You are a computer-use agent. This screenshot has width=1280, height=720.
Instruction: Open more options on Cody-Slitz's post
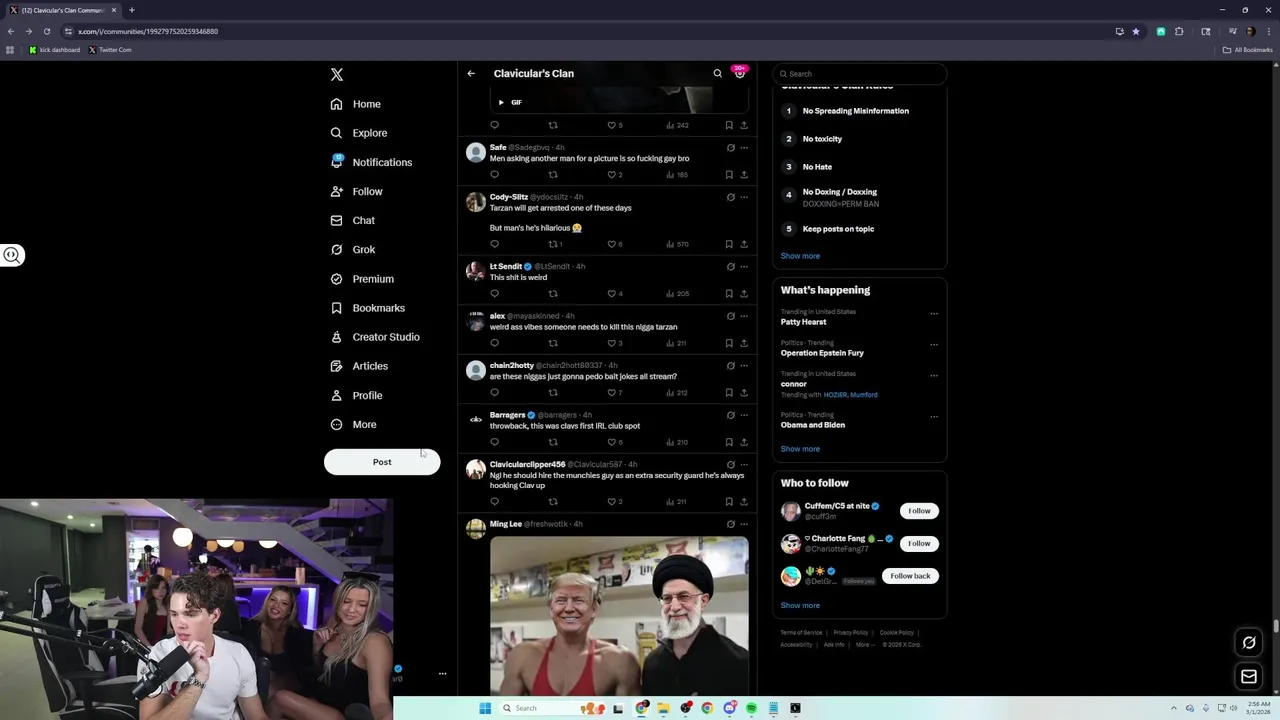(x=744, y=197)
